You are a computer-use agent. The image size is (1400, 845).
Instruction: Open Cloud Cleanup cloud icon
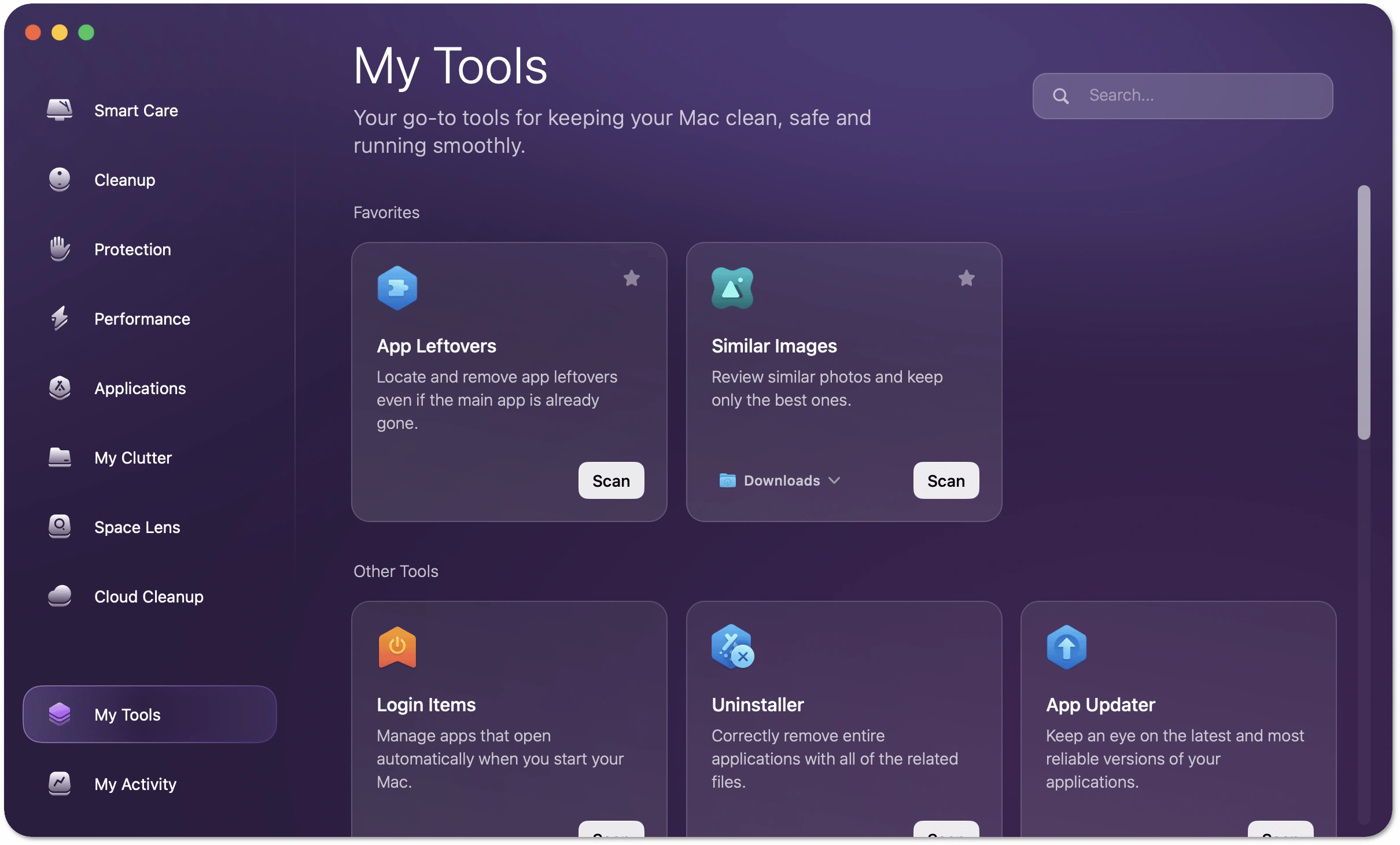(x=60, y=596)
